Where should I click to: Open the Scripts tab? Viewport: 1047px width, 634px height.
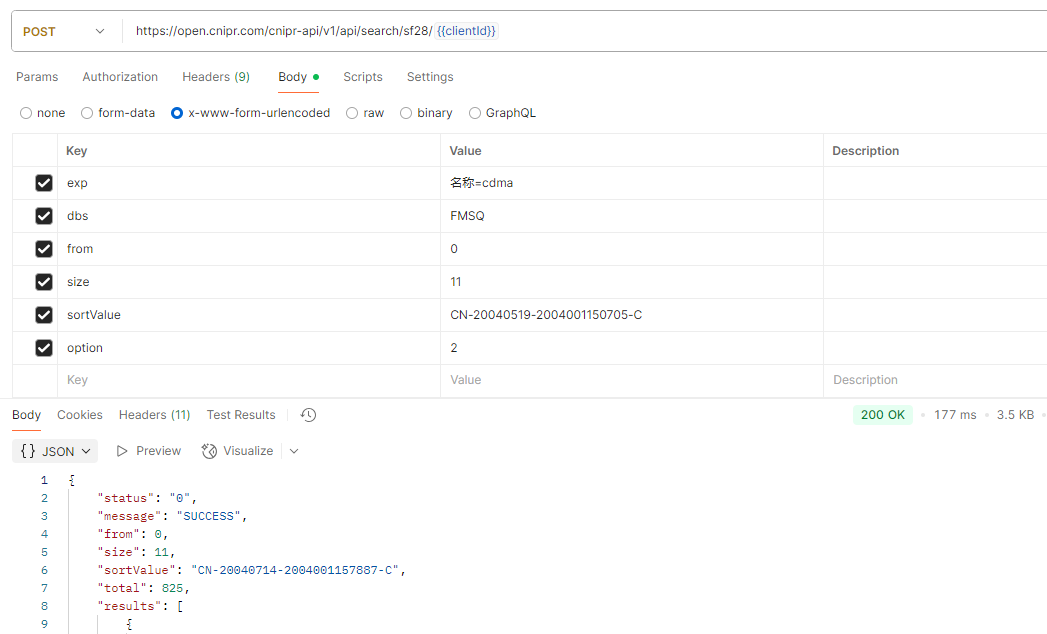362,77
